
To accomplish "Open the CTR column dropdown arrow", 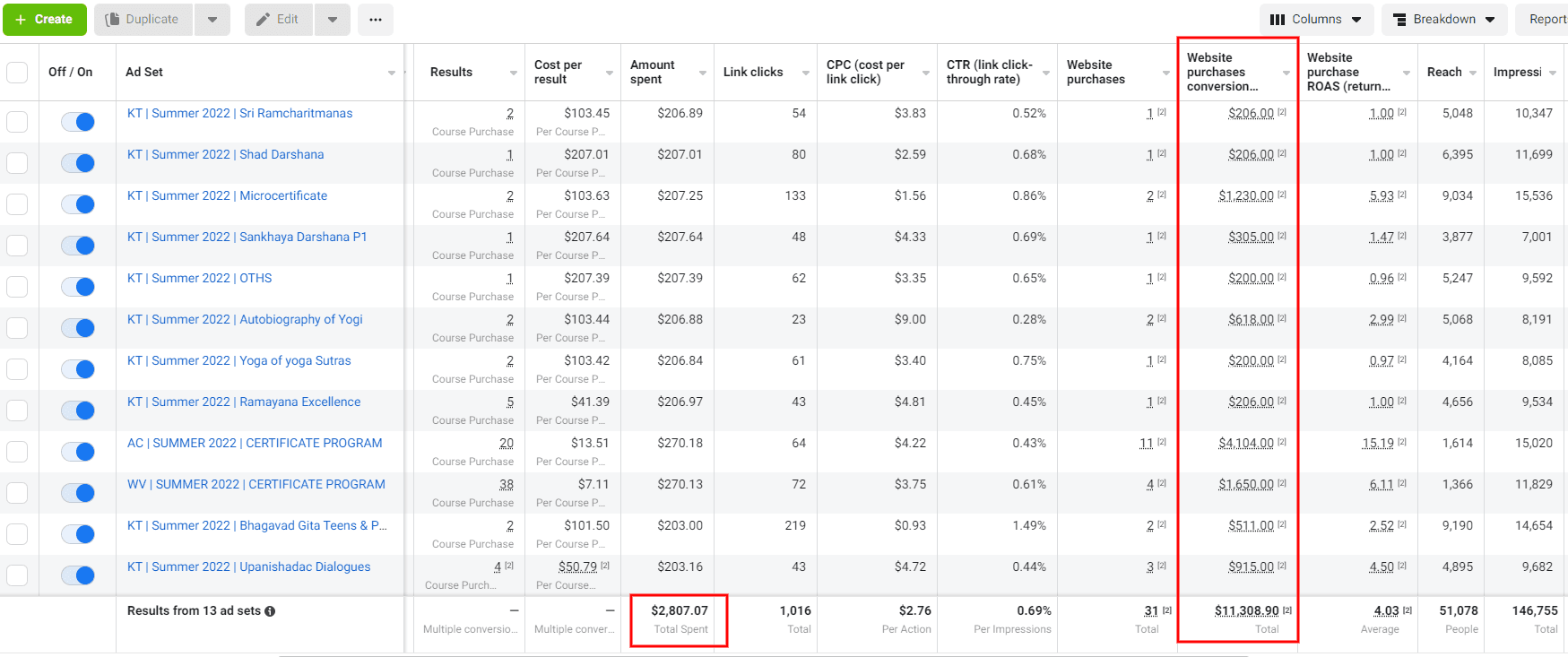I will tap(1046, 73).
